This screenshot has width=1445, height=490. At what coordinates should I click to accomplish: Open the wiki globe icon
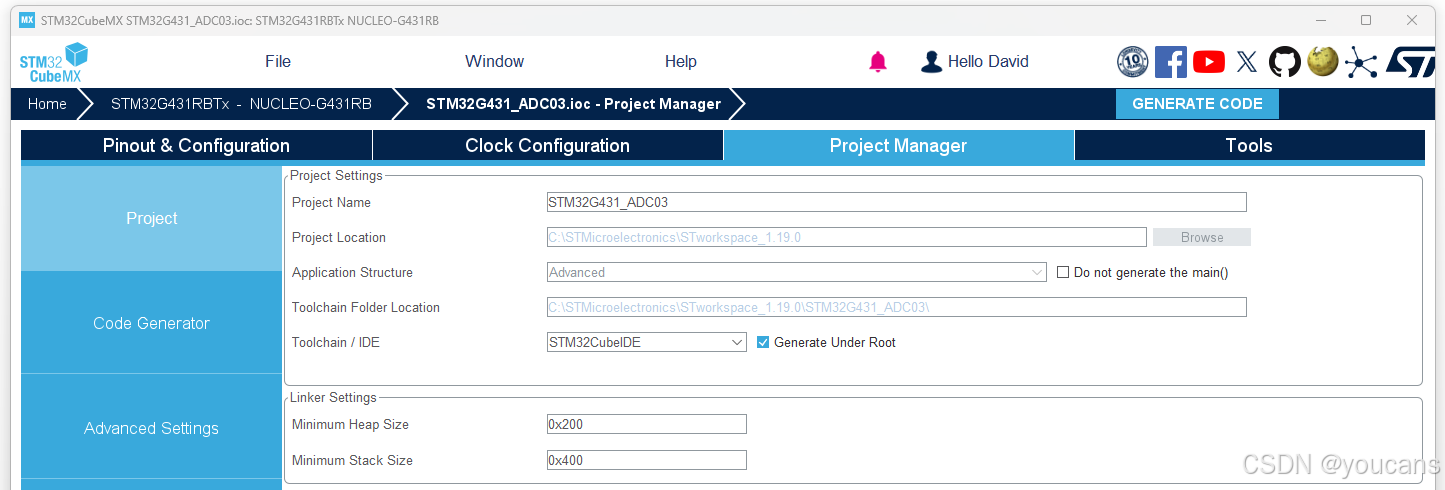pos(1323,62)
